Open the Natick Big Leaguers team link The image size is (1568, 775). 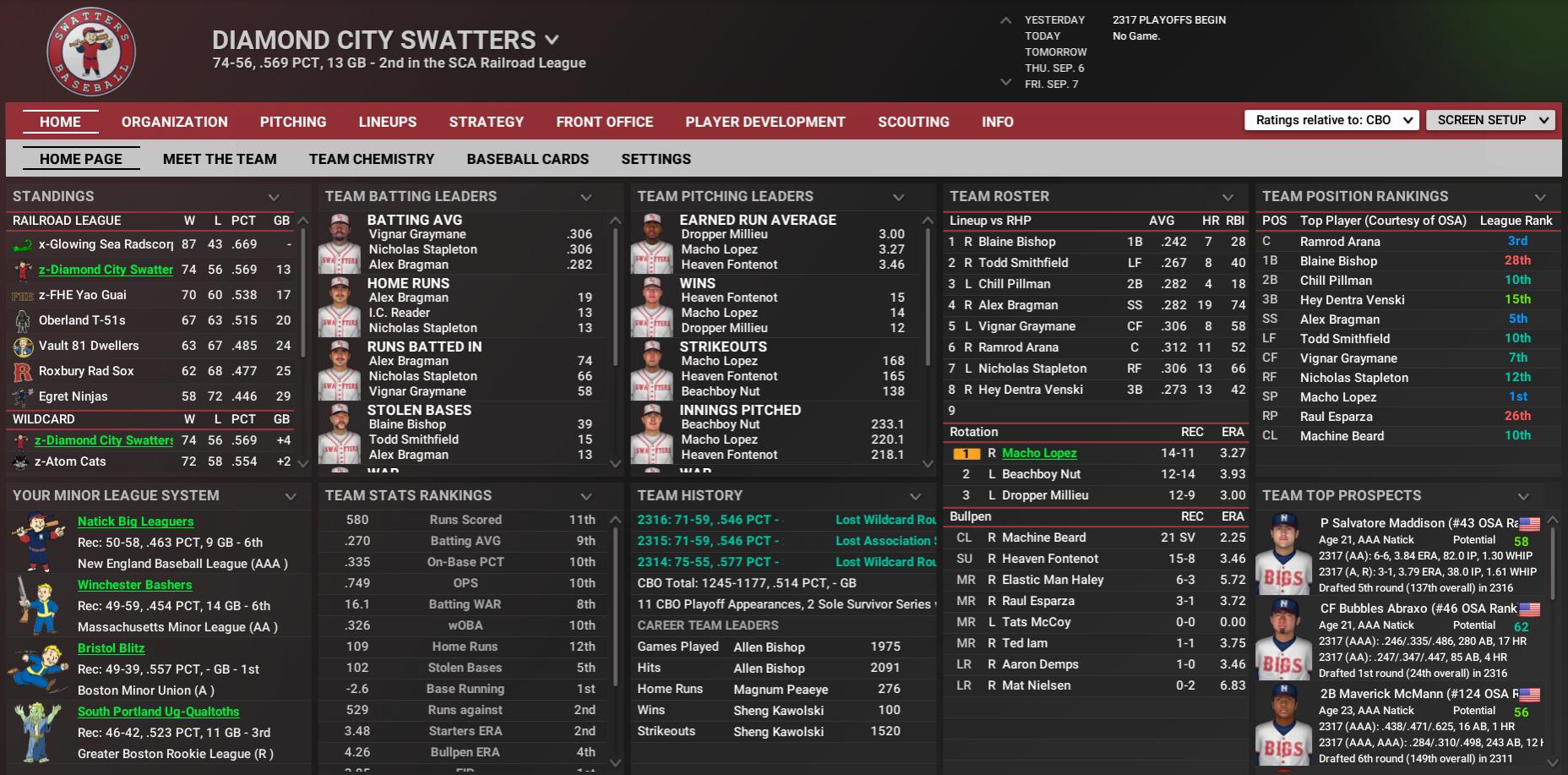coord(135,521)
